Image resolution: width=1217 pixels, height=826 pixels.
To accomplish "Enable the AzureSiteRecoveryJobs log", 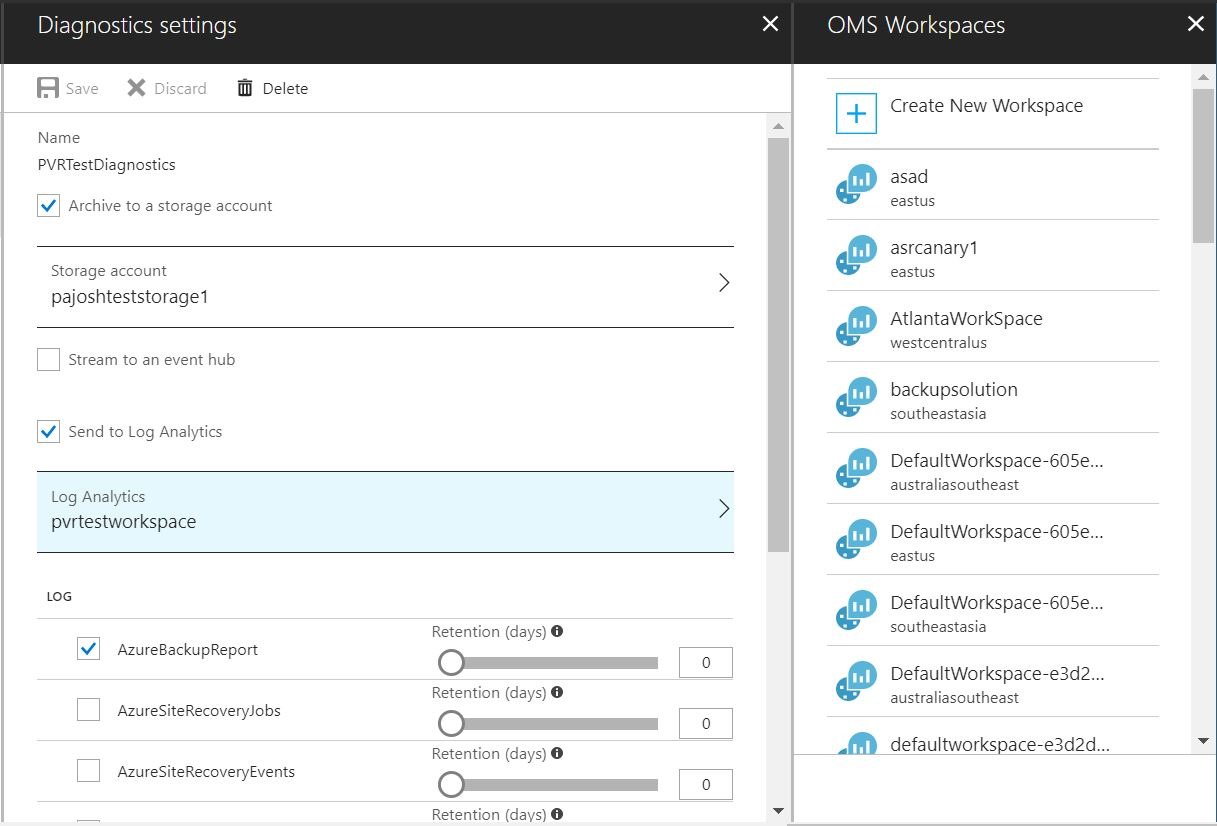I will click(x=87, y=709).
